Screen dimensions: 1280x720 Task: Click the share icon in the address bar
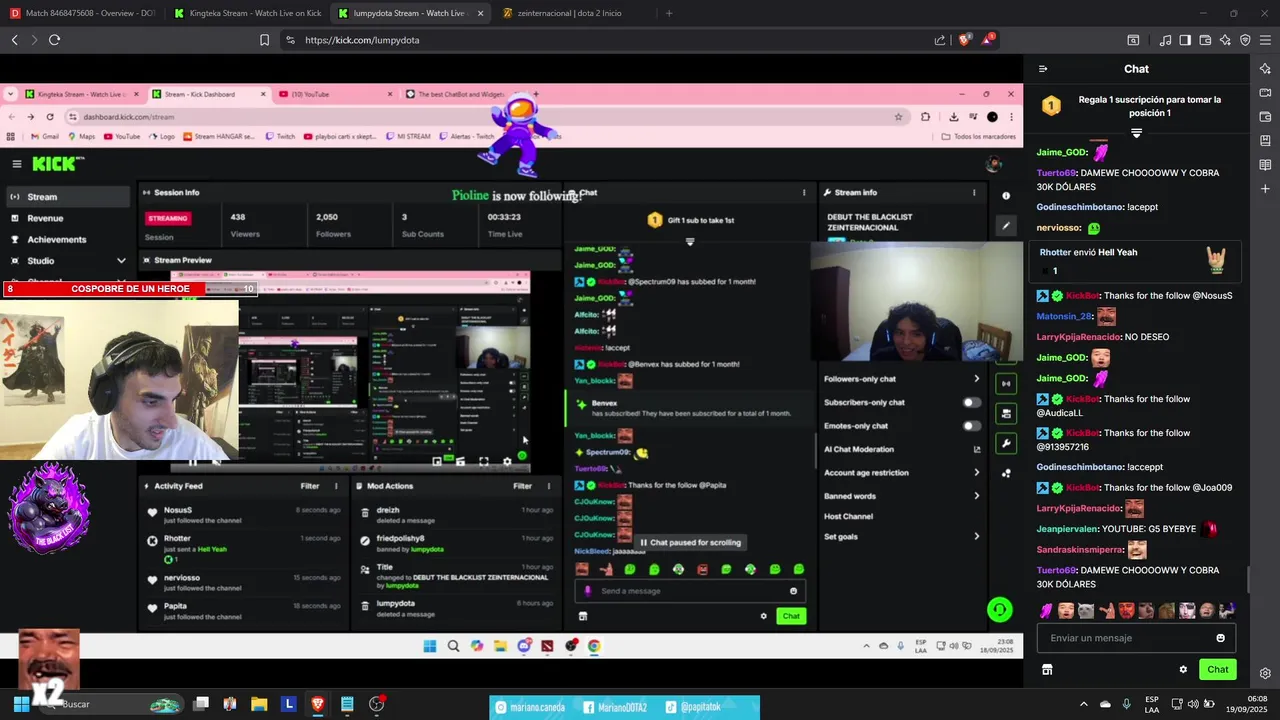pyautogui.click(x=940, y=40)
